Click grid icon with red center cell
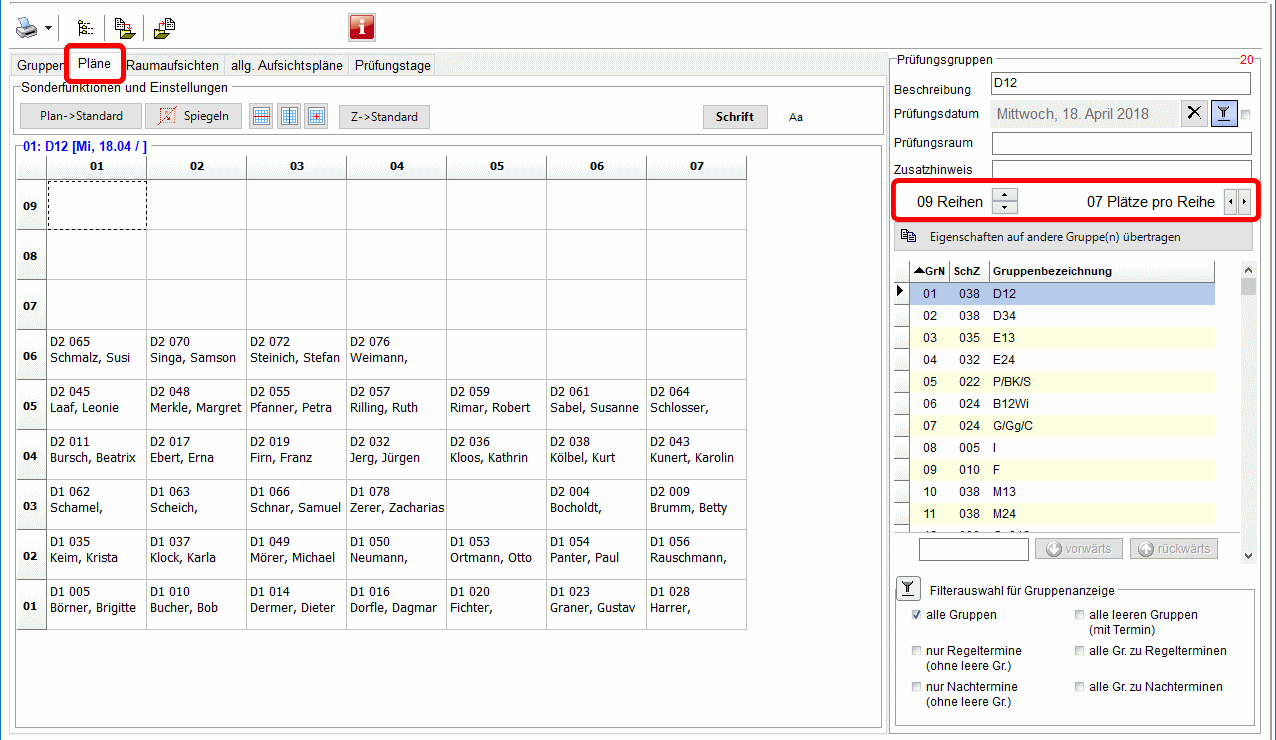Screen dimensions: 1276x740 [316, 116]
